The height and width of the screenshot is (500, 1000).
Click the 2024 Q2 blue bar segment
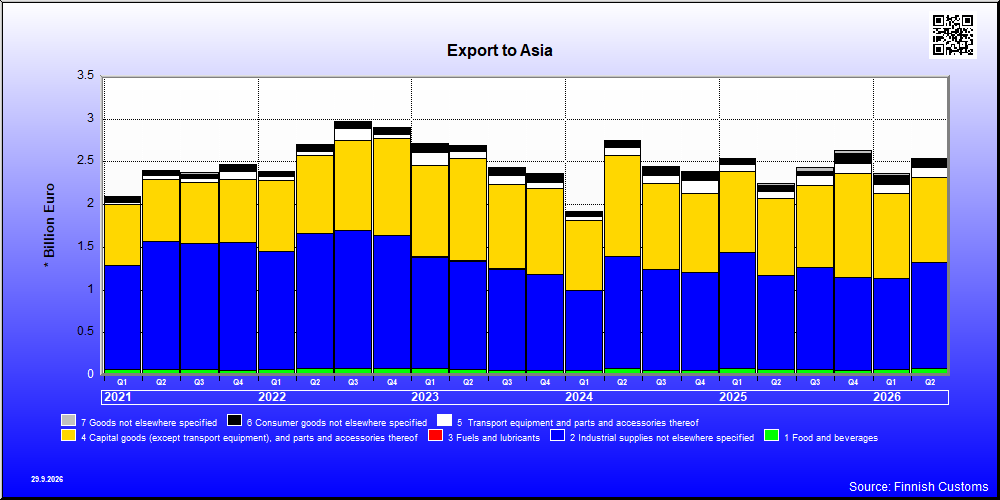[623, 312]
